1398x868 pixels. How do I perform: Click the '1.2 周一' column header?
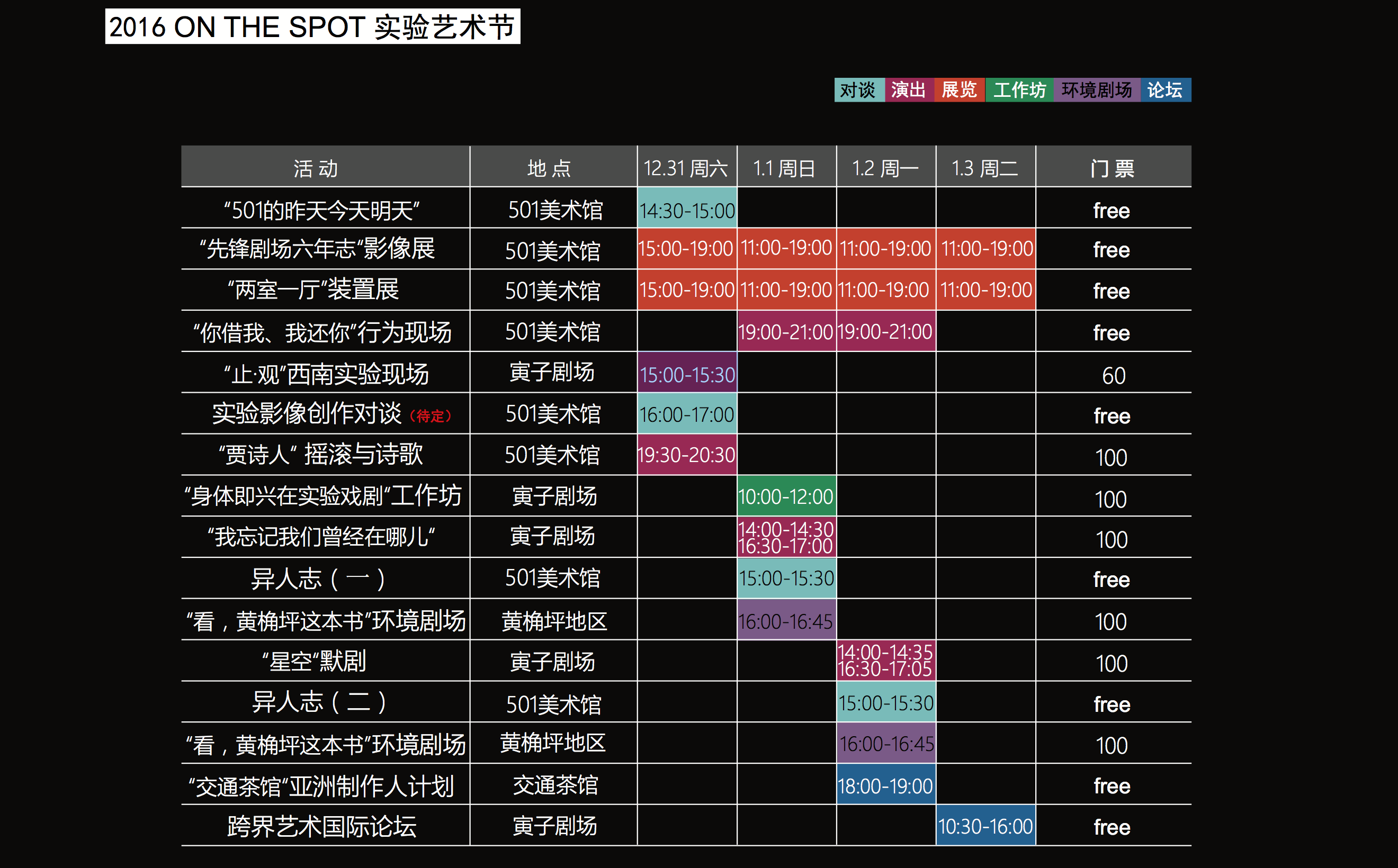pos(886,167)
